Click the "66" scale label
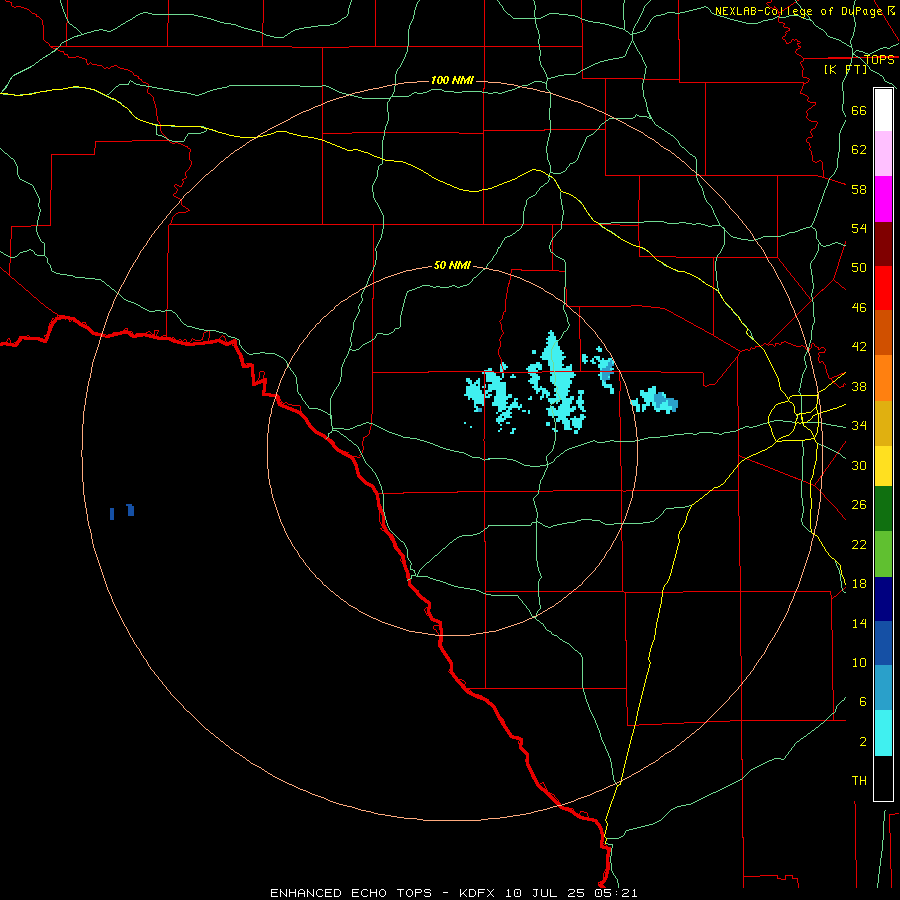 coord(859,110)
